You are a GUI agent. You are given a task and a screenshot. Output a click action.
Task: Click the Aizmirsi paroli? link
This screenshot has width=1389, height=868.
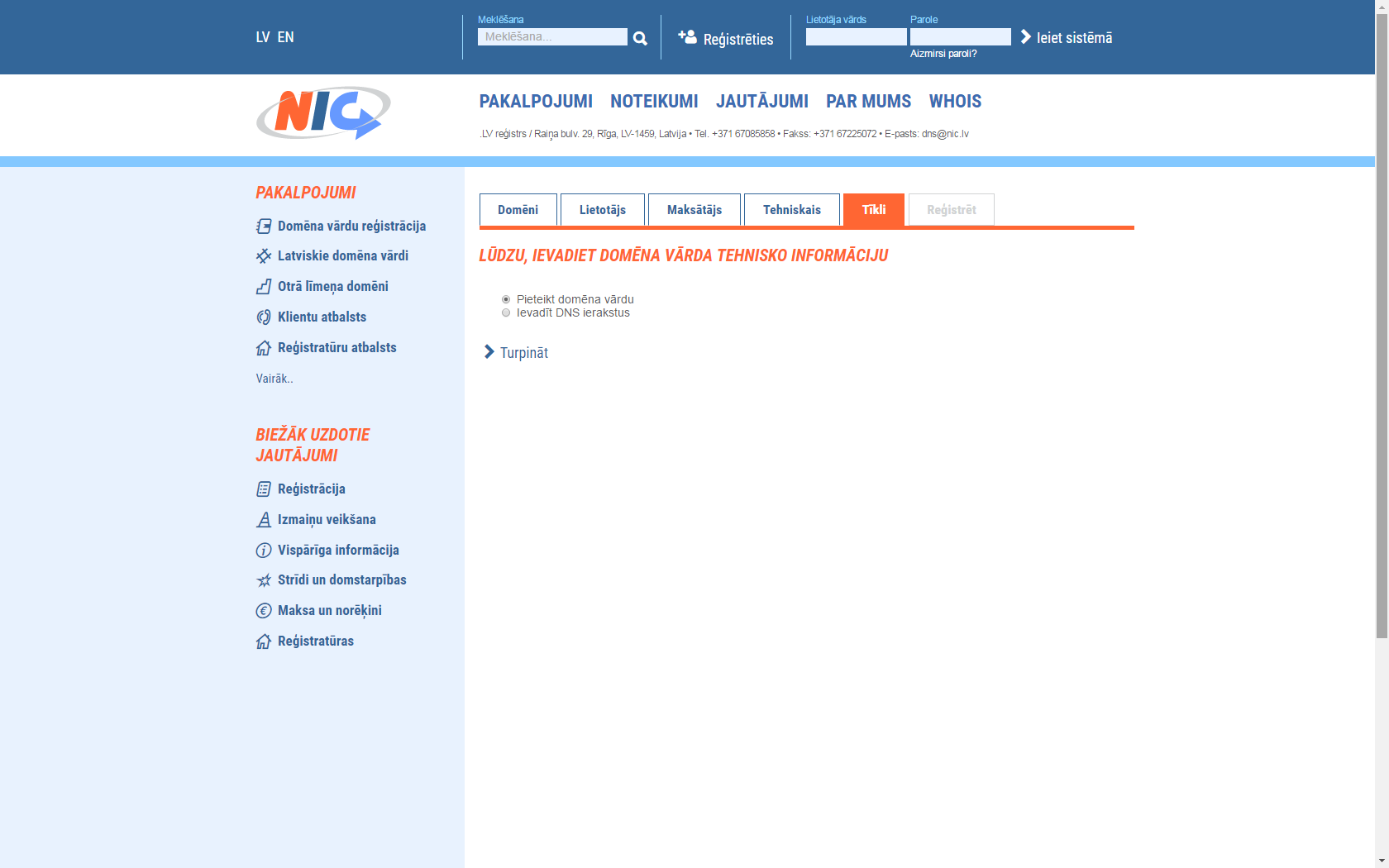pyautogui.click(x=943, y=54)
